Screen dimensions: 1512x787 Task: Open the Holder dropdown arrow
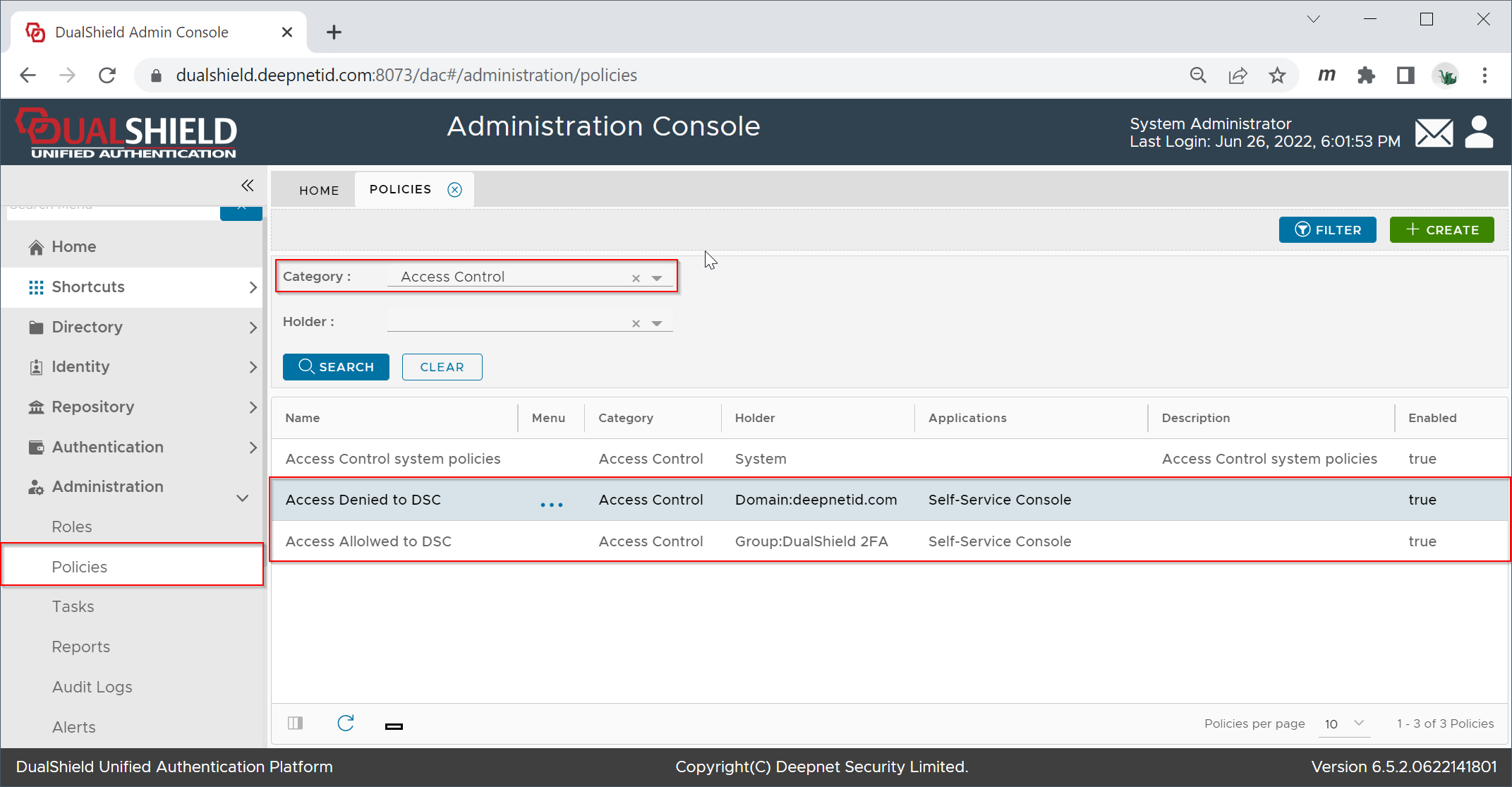657,323
